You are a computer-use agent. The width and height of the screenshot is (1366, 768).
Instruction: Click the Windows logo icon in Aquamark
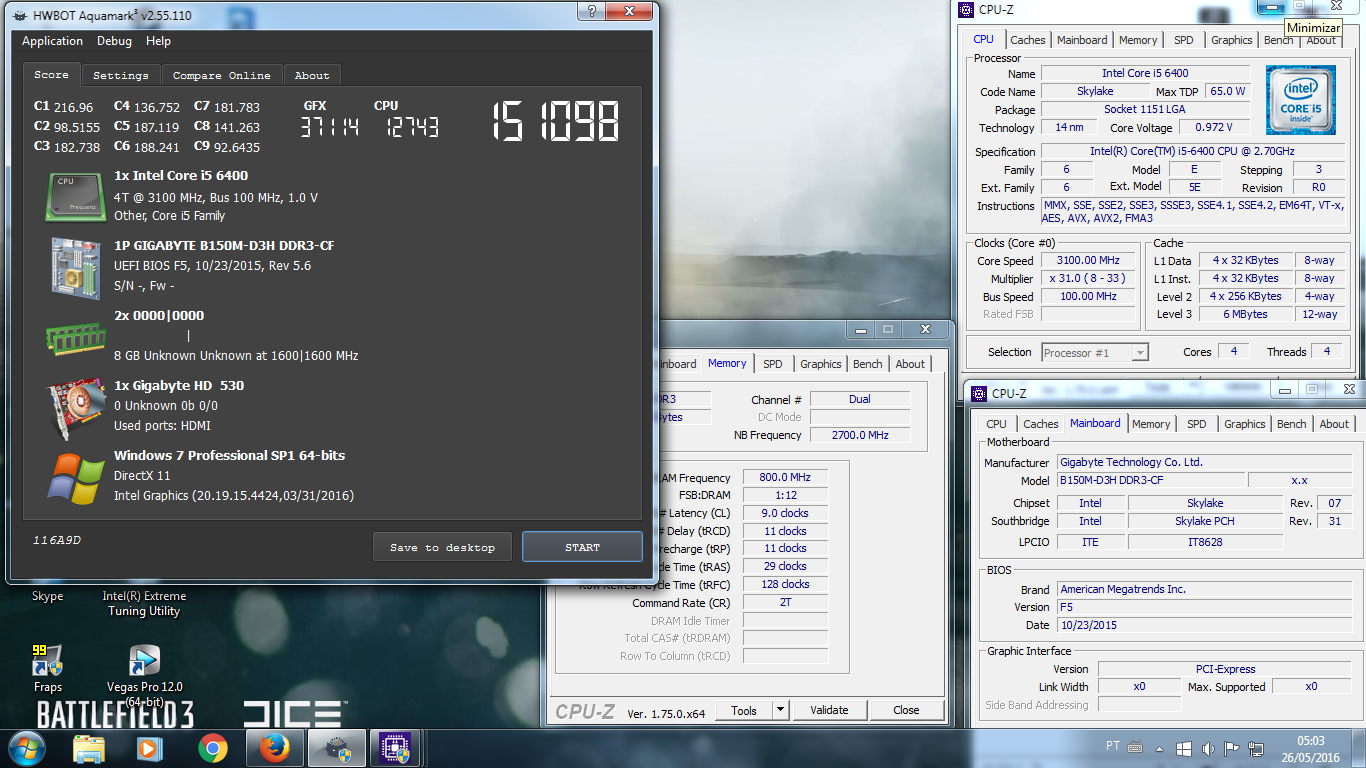point(75,477)
